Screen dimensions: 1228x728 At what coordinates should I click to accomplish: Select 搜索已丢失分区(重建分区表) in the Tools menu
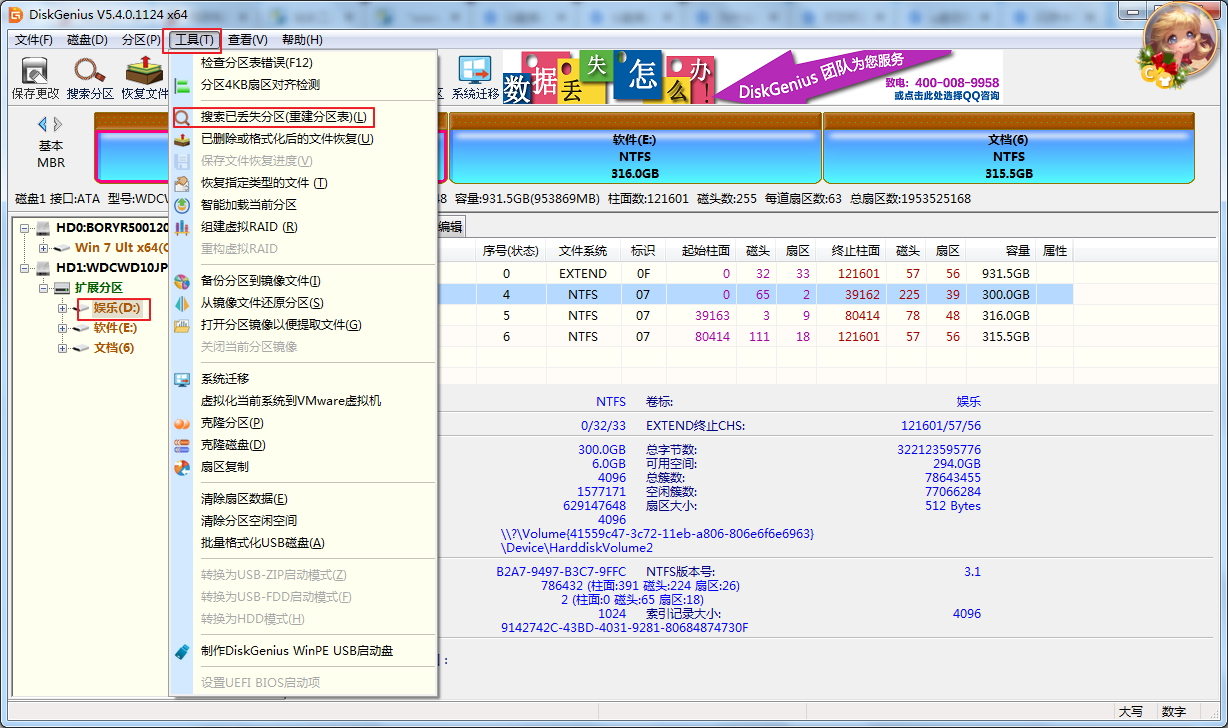coord(283,117)
